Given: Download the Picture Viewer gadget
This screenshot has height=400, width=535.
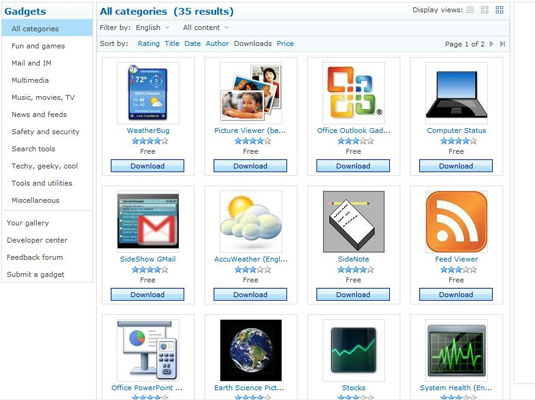Looking at the screenshot, I should point(250,166).
